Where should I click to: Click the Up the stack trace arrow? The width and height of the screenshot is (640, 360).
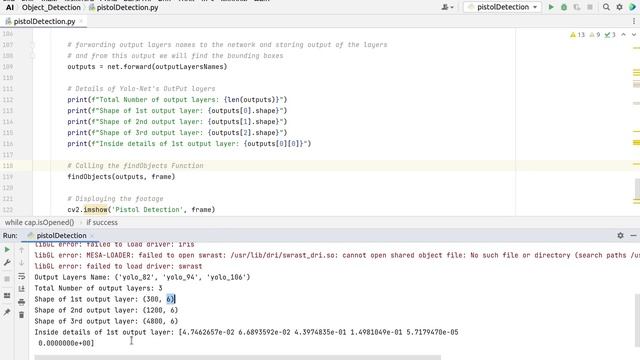click(22, 250)
